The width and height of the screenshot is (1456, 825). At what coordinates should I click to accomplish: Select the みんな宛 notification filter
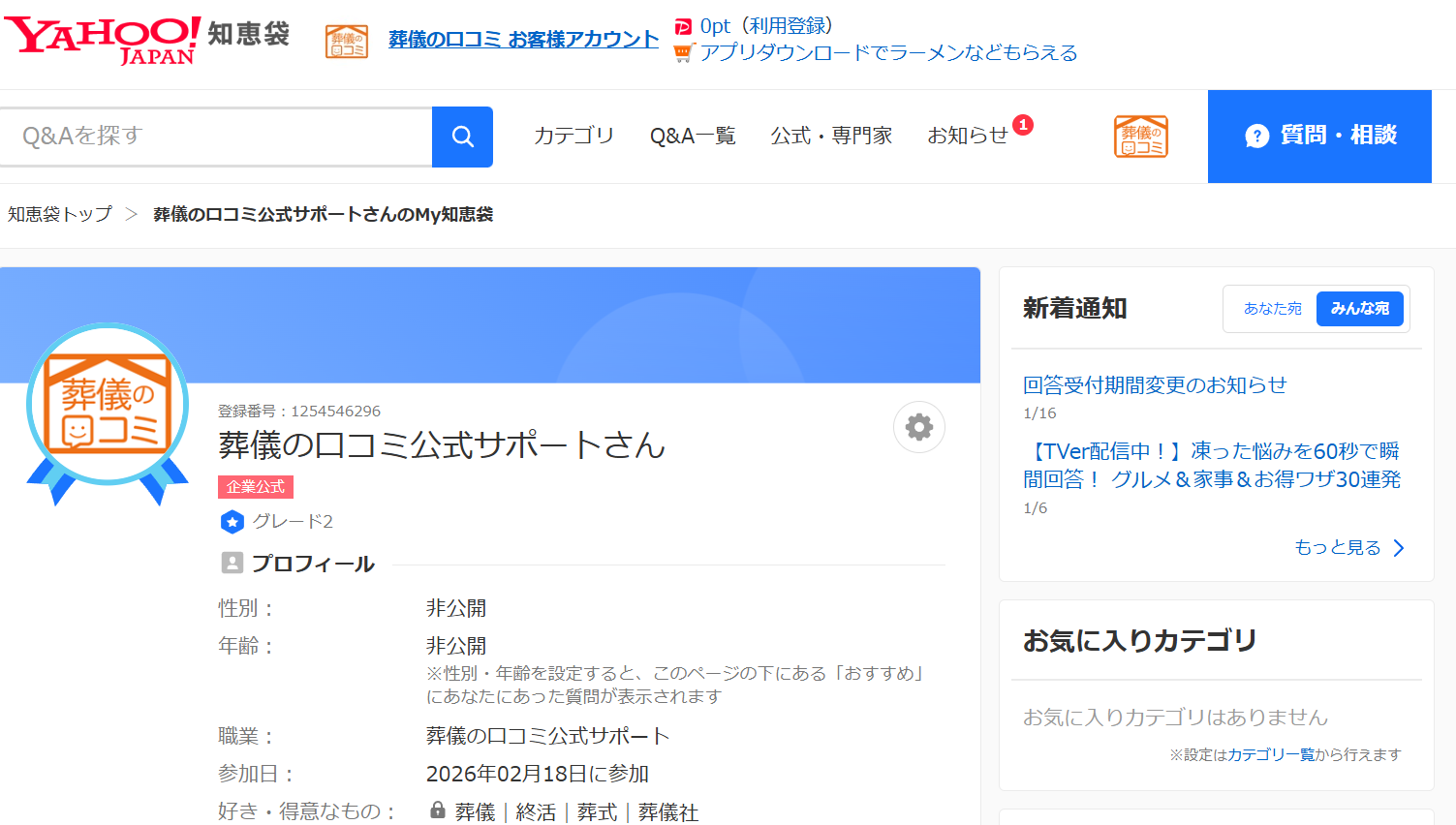[x=1360, y=308]
